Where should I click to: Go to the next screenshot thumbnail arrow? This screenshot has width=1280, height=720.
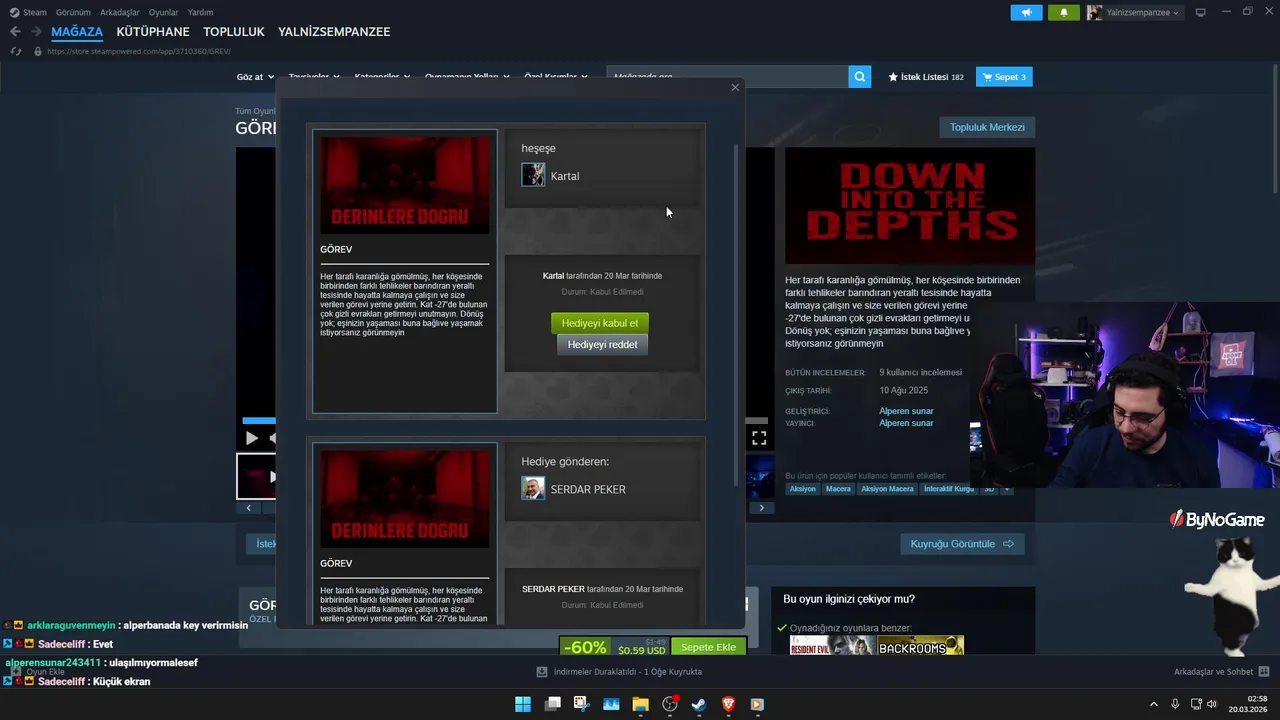pyautogui.click(x=761, y=508)
